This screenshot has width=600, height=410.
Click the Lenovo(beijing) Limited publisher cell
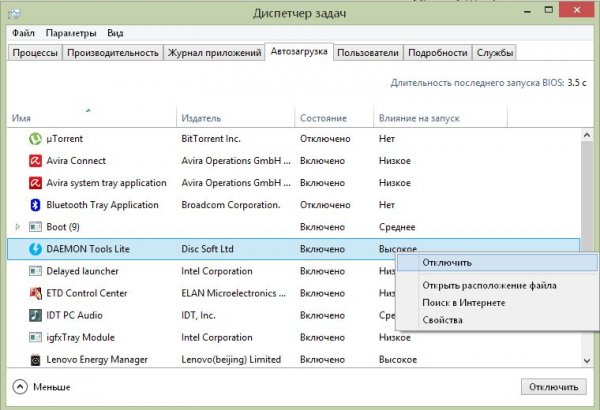pos(231,360)
